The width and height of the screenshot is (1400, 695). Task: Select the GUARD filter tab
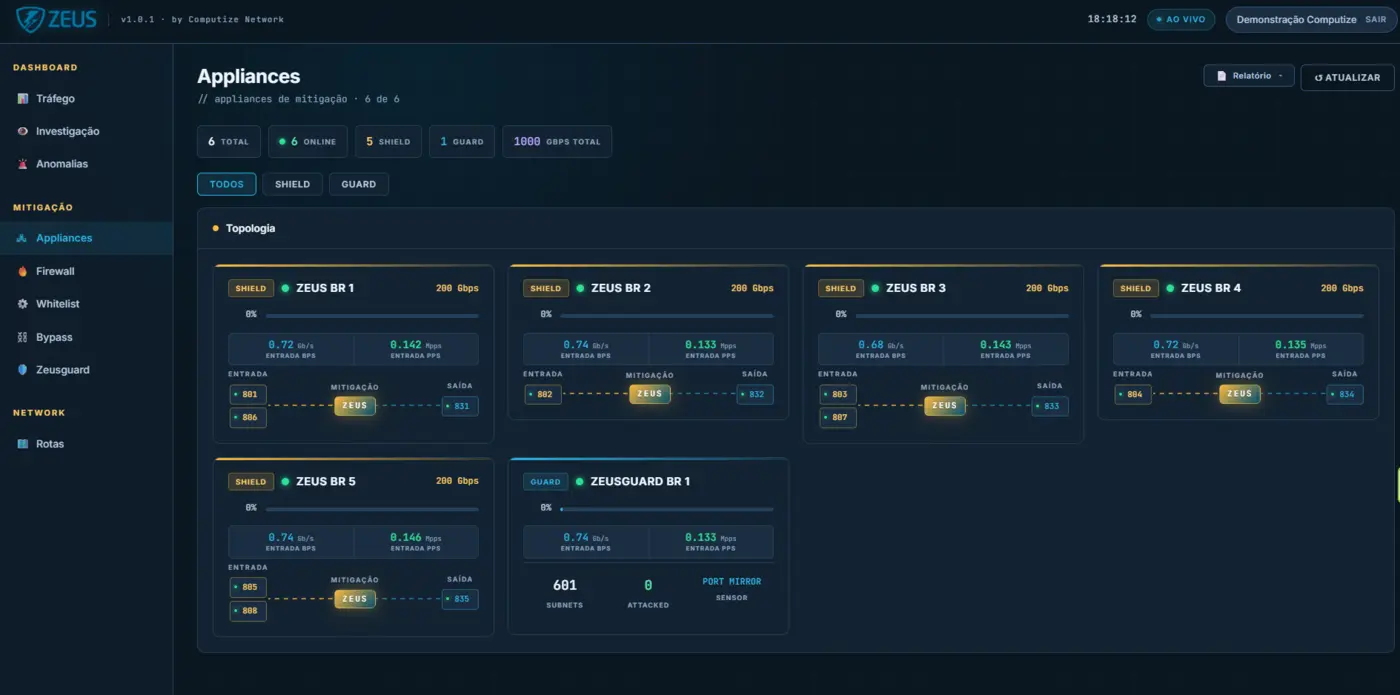pyautogui.click(x=359, y=184)
